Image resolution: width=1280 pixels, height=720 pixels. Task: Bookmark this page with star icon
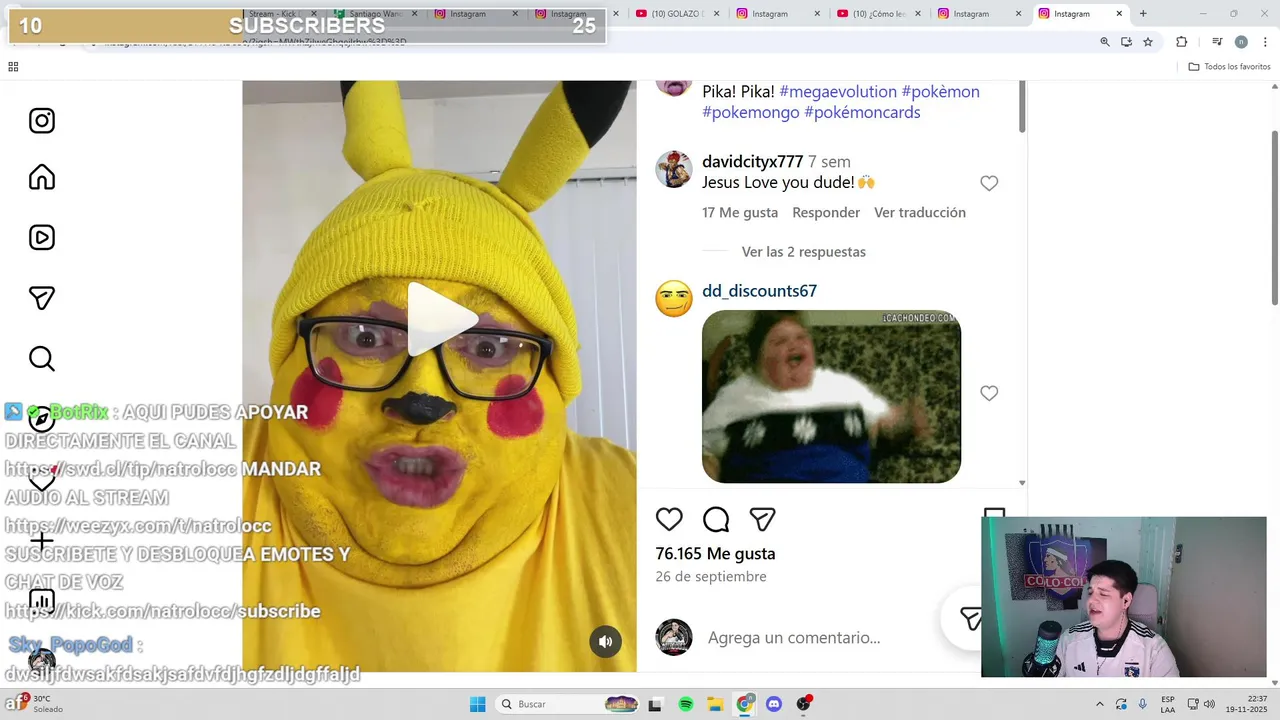[1148, 42]
